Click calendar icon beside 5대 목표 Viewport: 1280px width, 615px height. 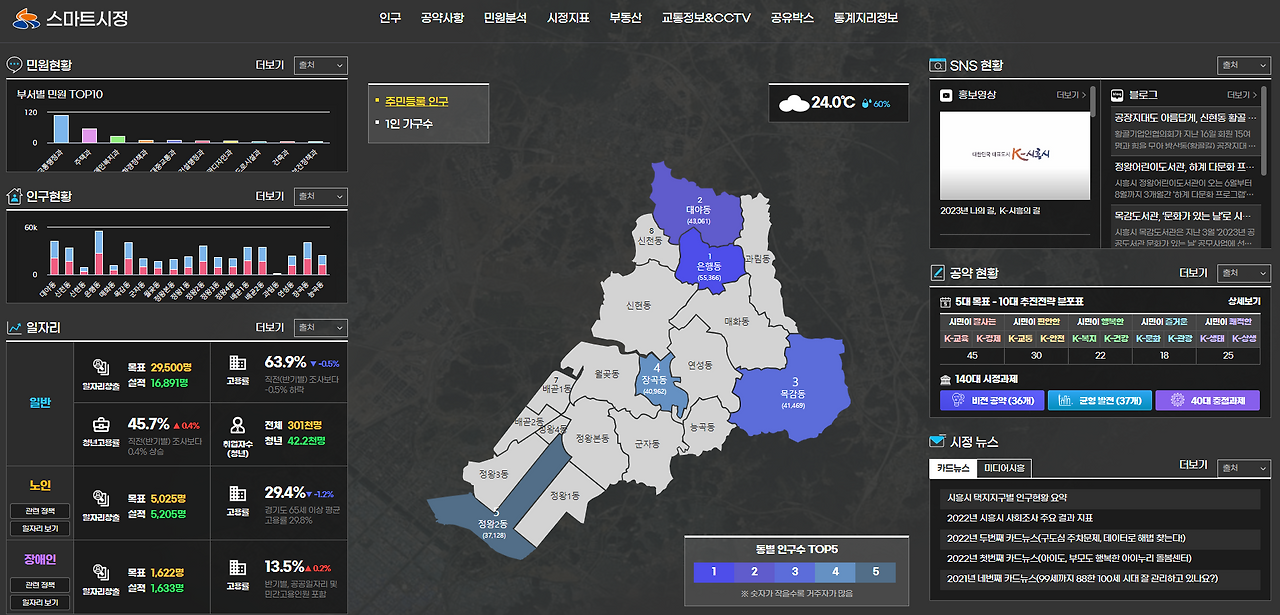point(945,301)
